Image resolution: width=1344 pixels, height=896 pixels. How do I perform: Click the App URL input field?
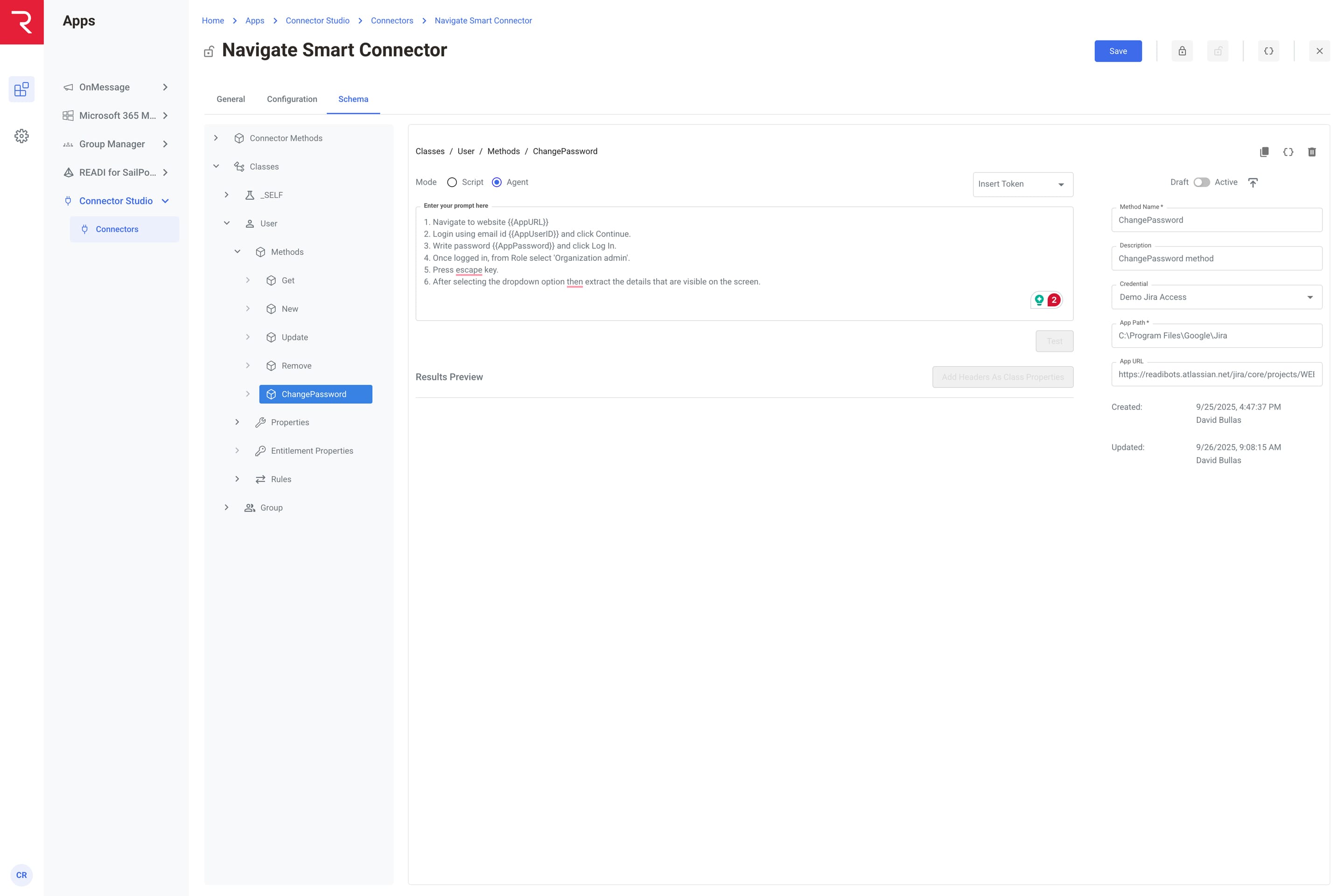click(1217, 374)
